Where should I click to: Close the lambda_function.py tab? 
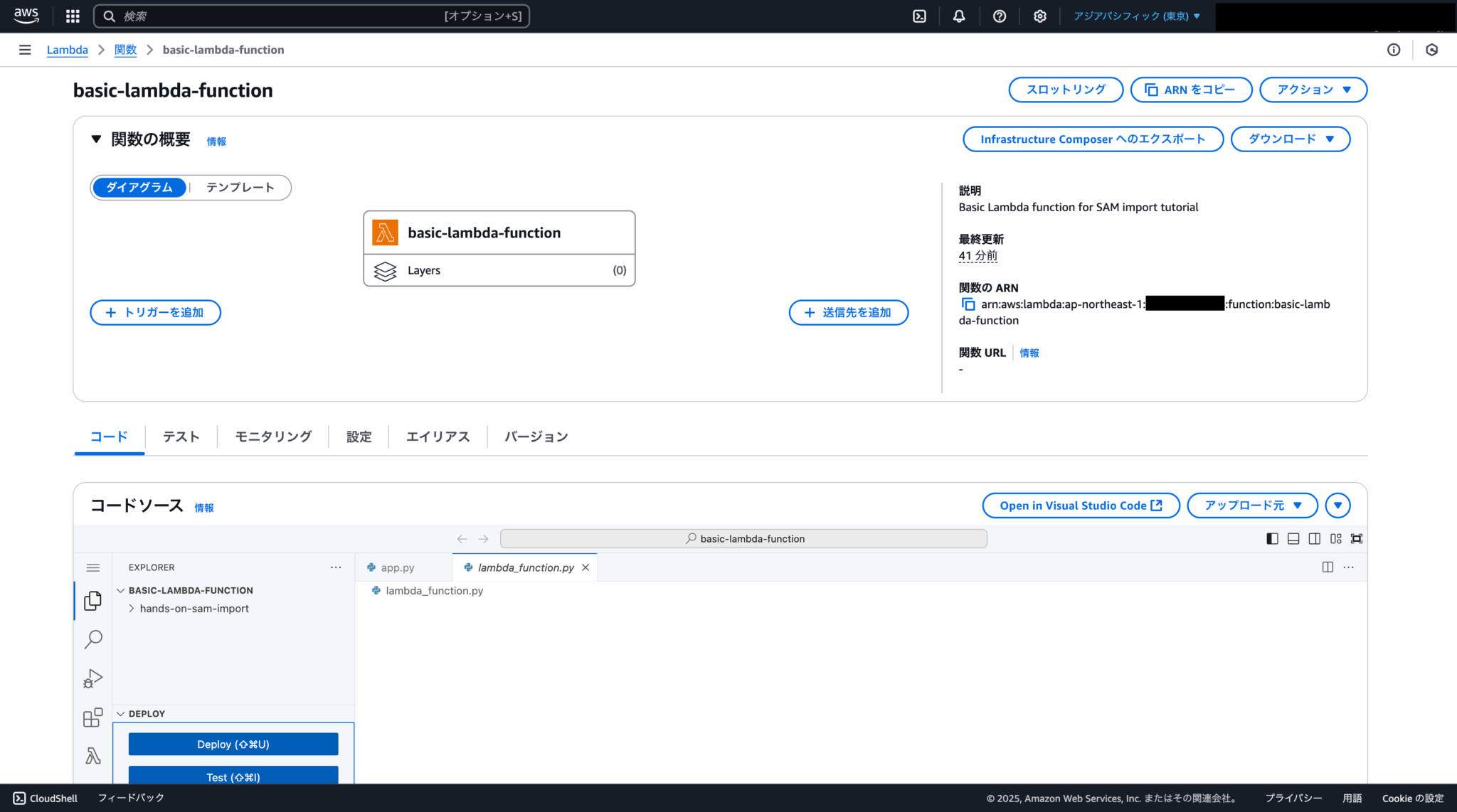pyautogui.click(x=586, y=567)
